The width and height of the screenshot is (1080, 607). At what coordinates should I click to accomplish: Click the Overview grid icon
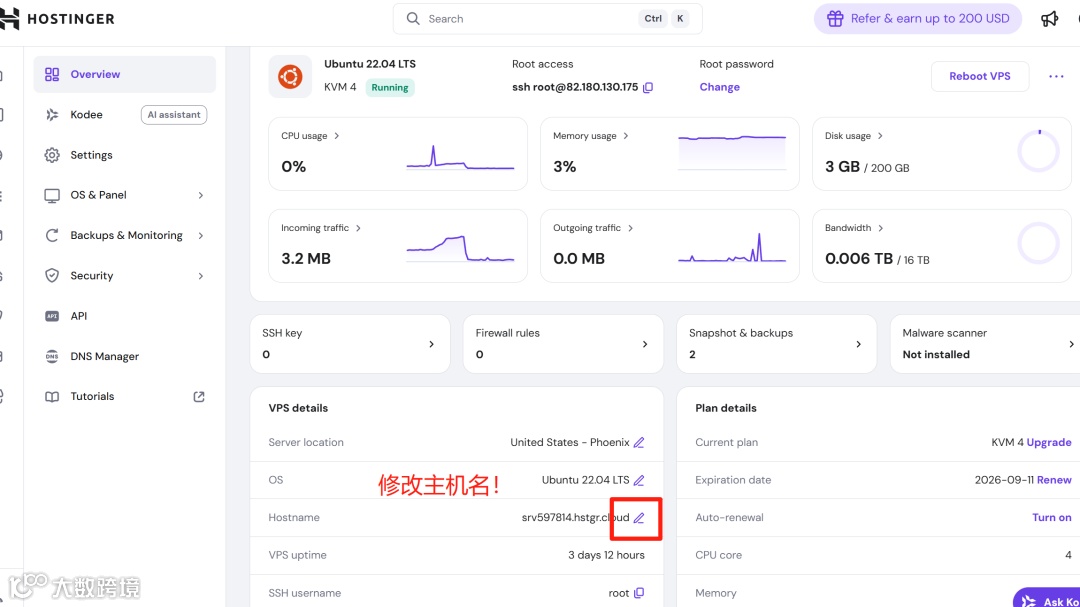(52, 74)
